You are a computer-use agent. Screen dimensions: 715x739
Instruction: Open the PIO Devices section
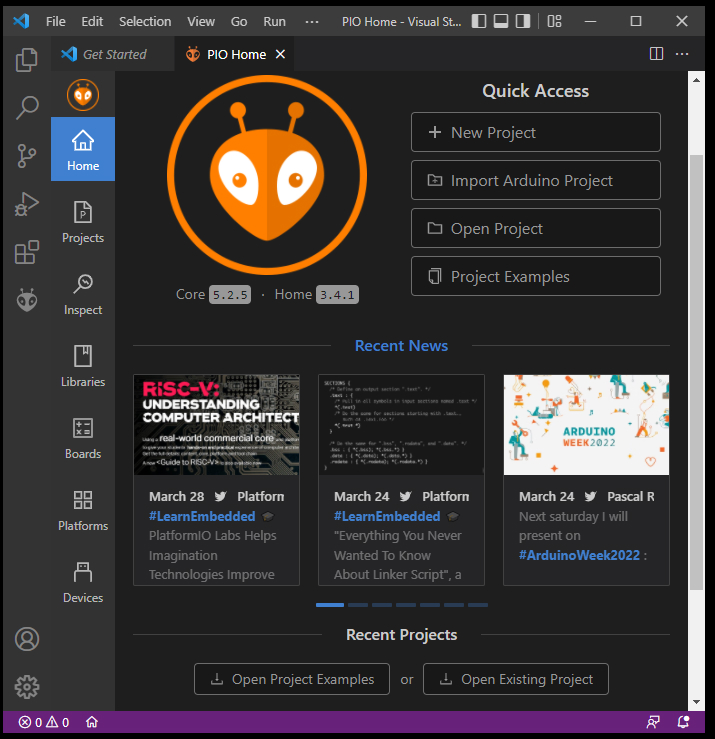tap(83, 583)
